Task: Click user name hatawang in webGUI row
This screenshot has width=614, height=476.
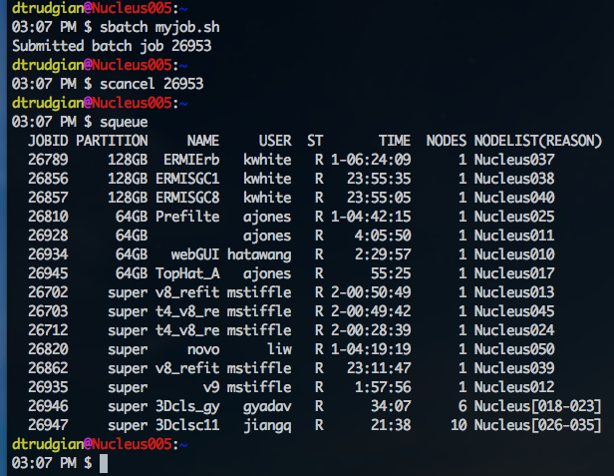Action: tap(259, 255)
